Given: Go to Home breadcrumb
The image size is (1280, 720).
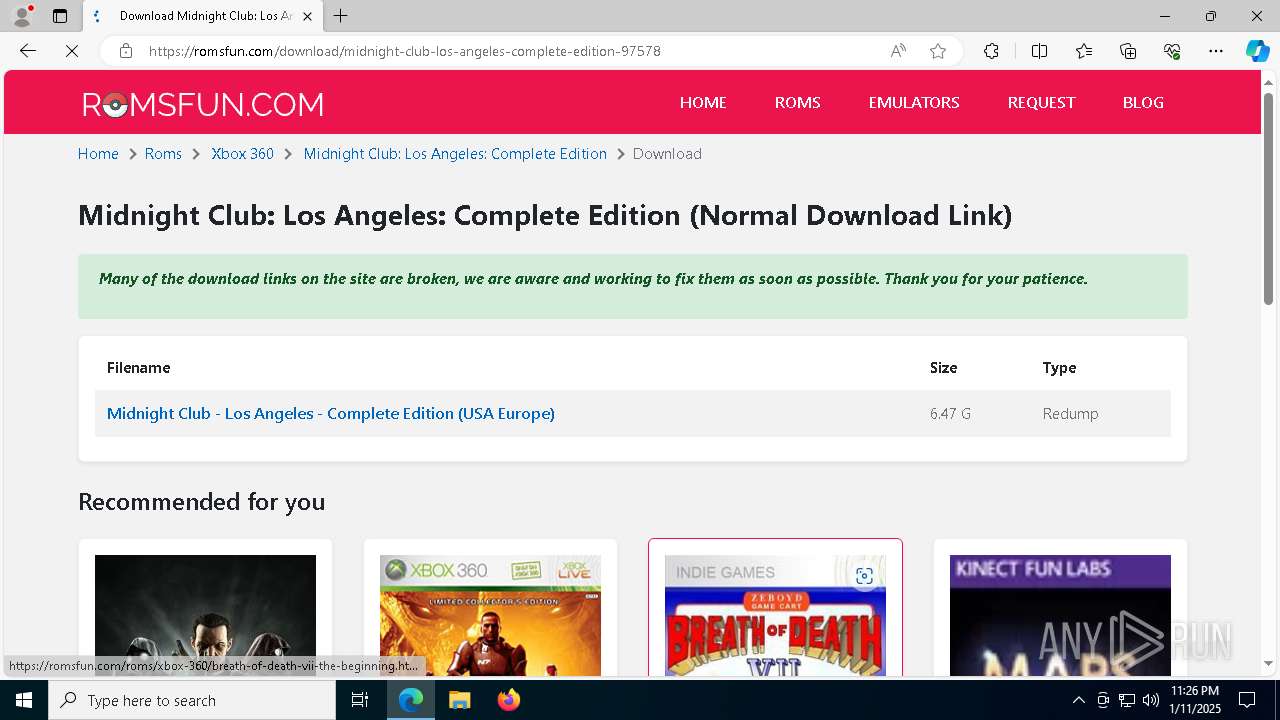Looking at the screenshot, I should (98, 154).
